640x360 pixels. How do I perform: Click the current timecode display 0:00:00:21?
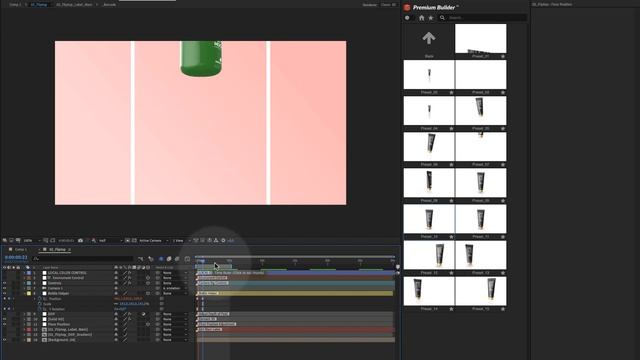coord(16,258)
